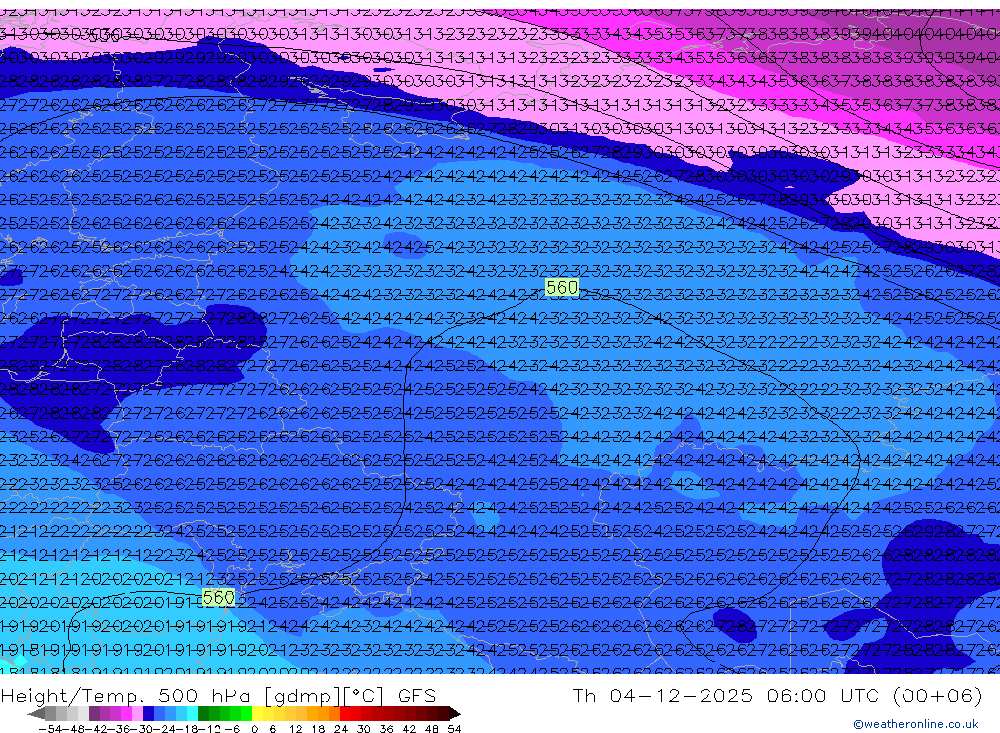The width and height of the screenshot is (1000, 733).
Task: Click the dark maroon arrow at legend's warm end
Action: click(455, 713)
